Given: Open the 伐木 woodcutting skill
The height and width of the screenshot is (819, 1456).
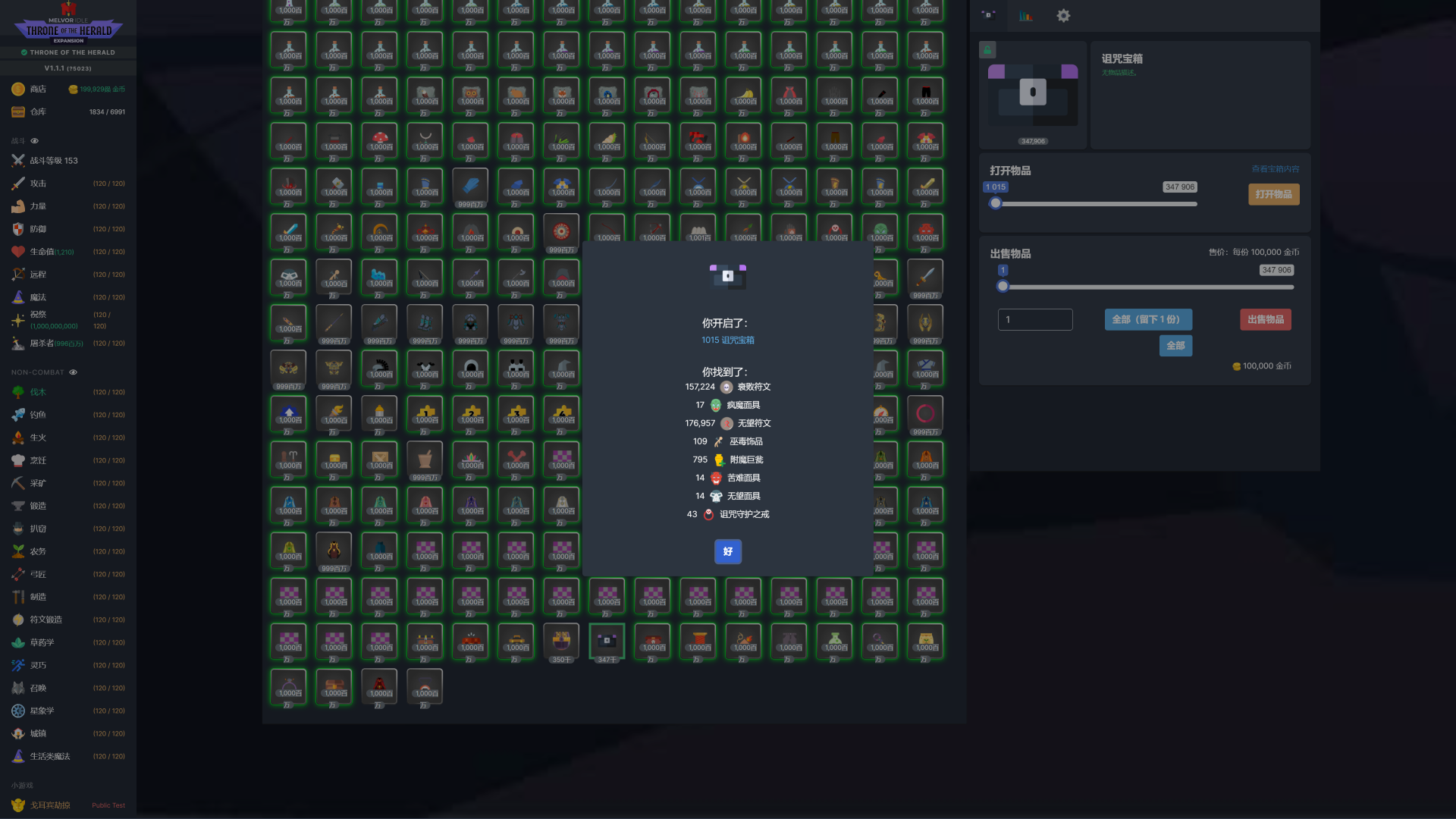Looking at the screenshot, I should point(68,392).
